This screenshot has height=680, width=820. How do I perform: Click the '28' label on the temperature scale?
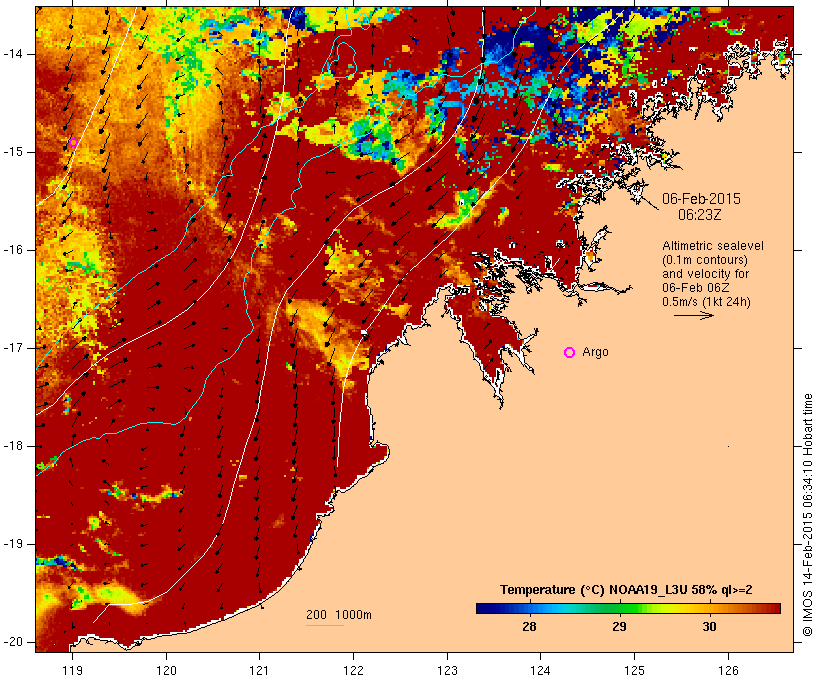[529, 626]
